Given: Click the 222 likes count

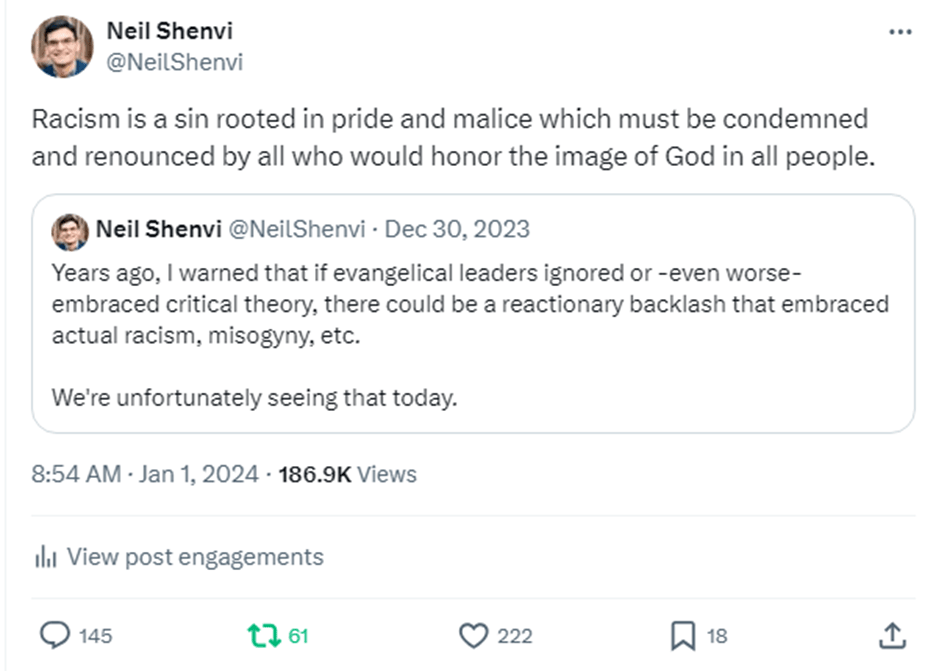Looking at the screenshot, I should click(514, 636).
